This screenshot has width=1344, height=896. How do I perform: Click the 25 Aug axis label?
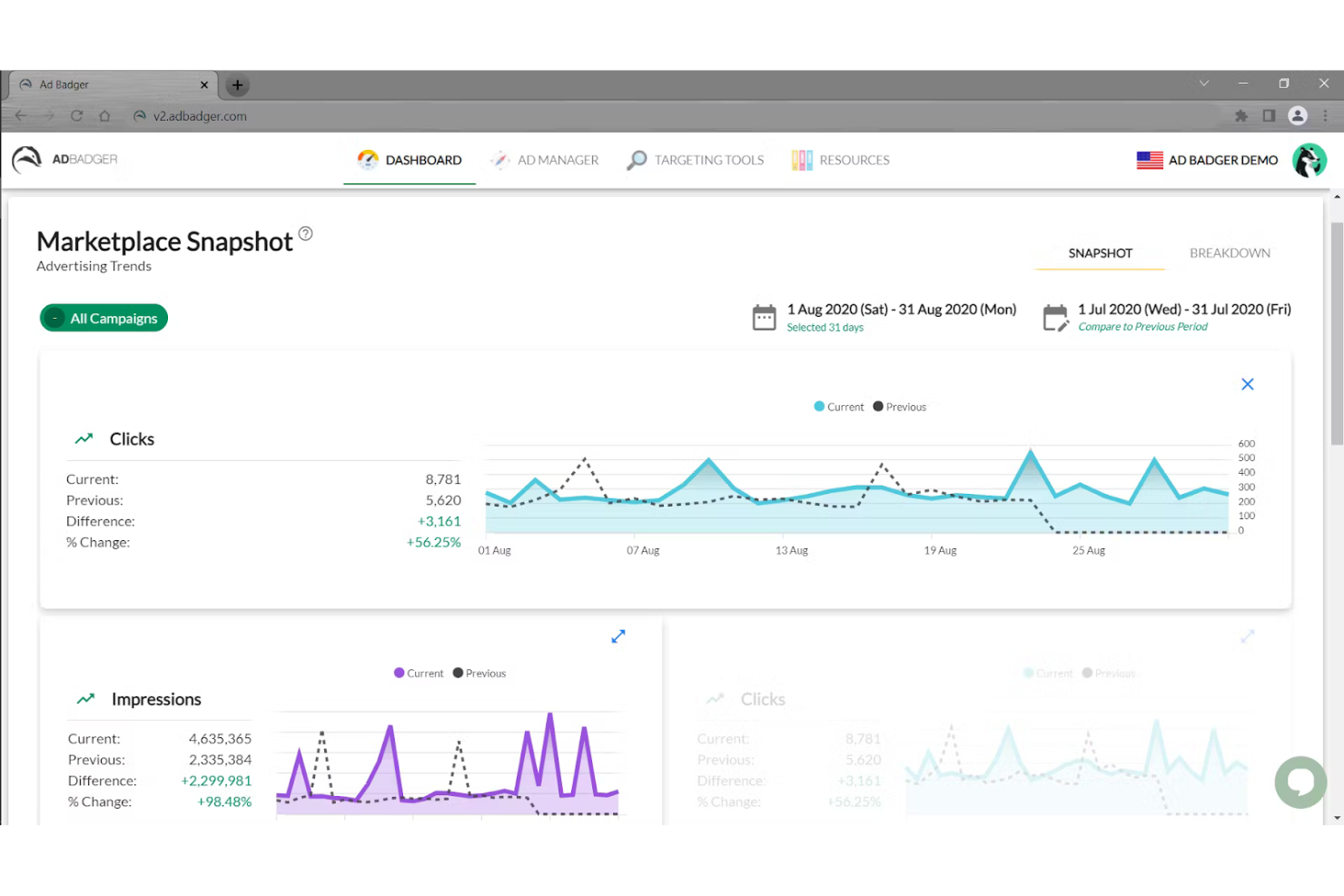(1089, 550)
